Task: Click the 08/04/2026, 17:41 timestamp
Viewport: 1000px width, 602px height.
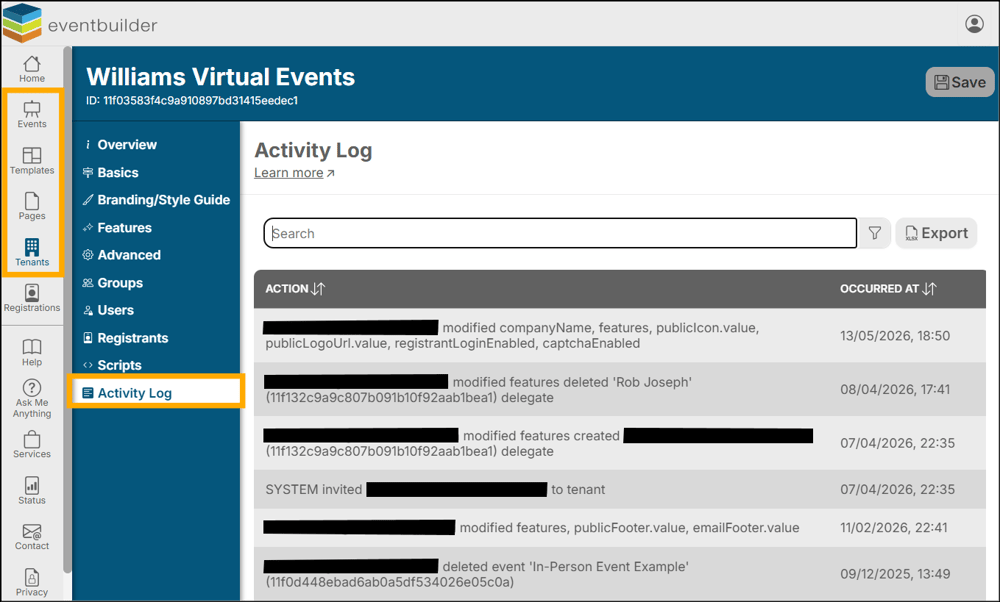Action: click(895, 389)
